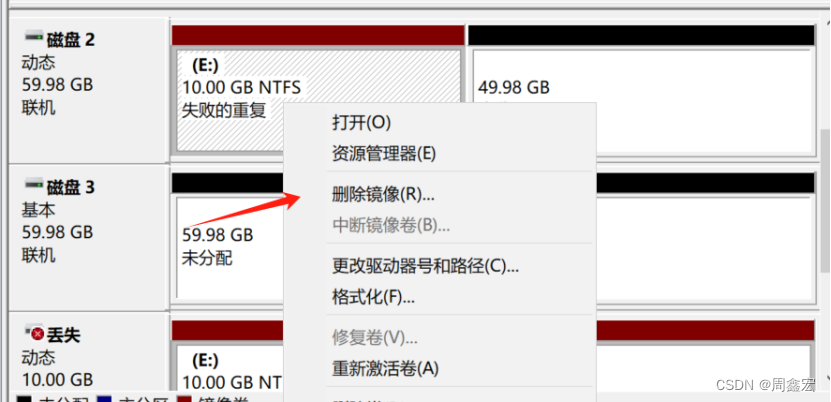Click the greyed 中断镜像卷(B)... entry
Viewport: 831px width, 402px height.
coord(391,226)
